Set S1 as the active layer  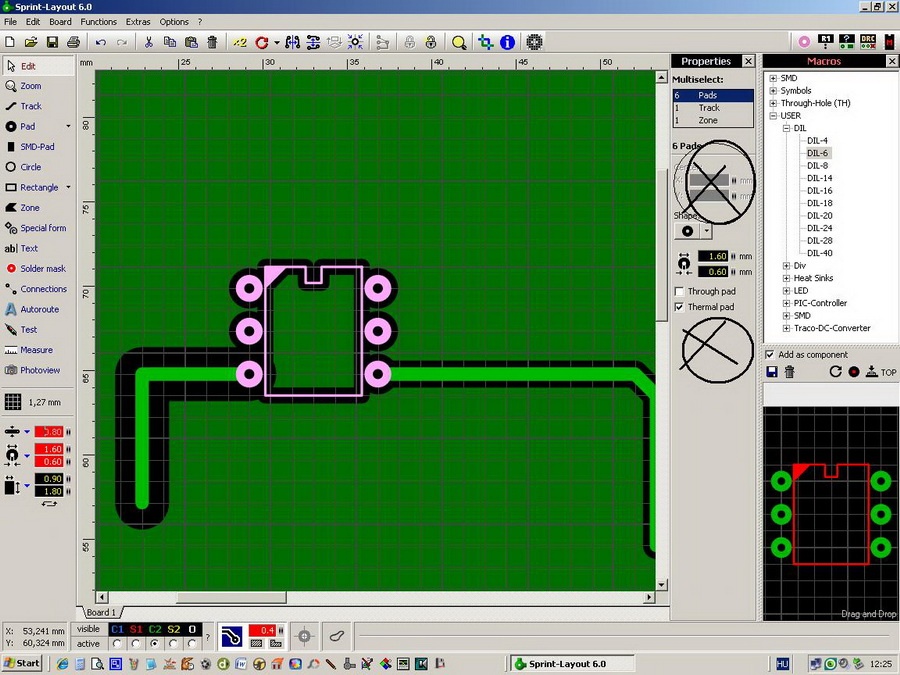[135, 644]
